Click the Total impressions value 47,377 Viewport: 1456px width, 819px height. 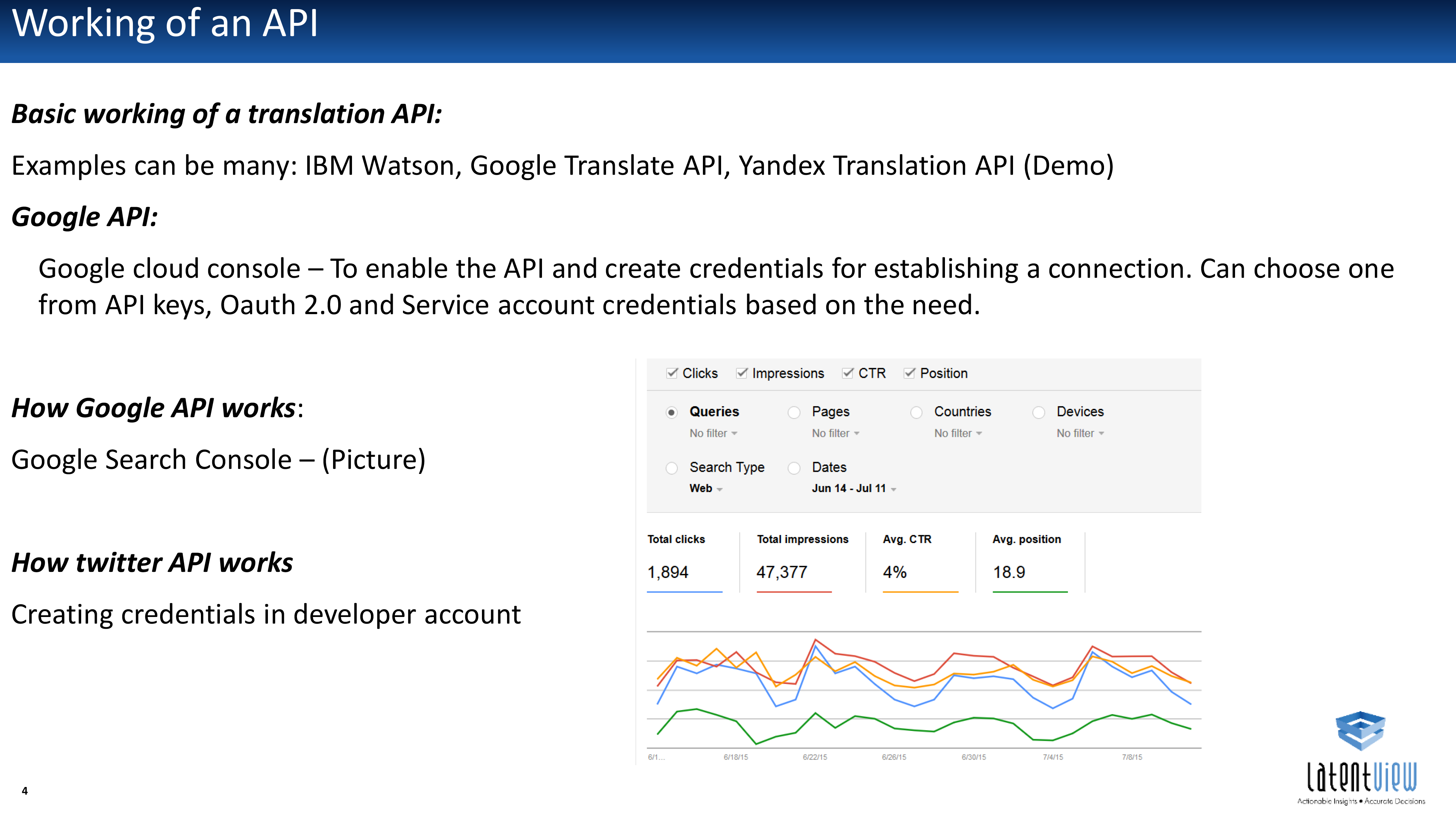(x=782, y=572)
